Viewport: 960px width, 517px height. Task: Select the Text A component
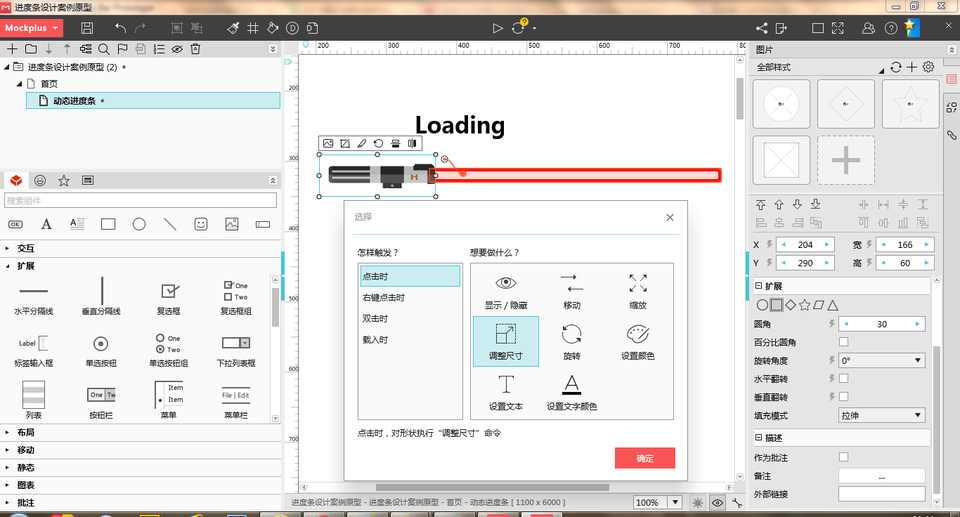[46, 224]
